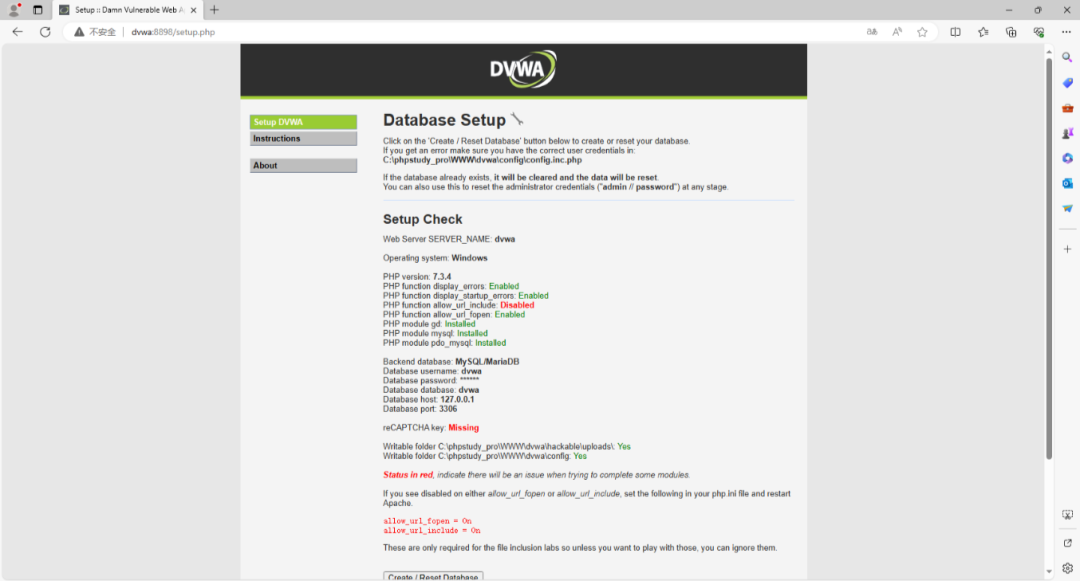Image resolution: width=1080 pixels, height=581 pixels.
Task: Click the DVWA logo in the header
Action: point(523,69)
